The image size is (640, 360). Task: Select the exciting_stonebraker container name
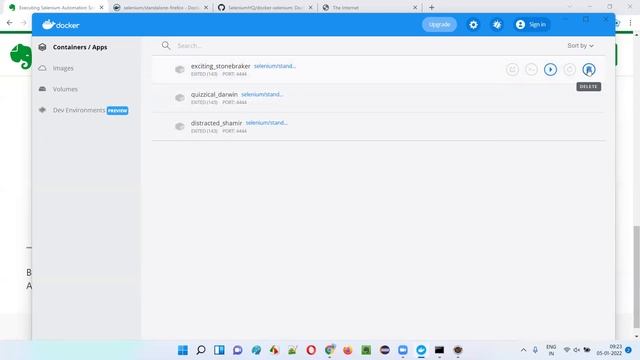(220, 66)
